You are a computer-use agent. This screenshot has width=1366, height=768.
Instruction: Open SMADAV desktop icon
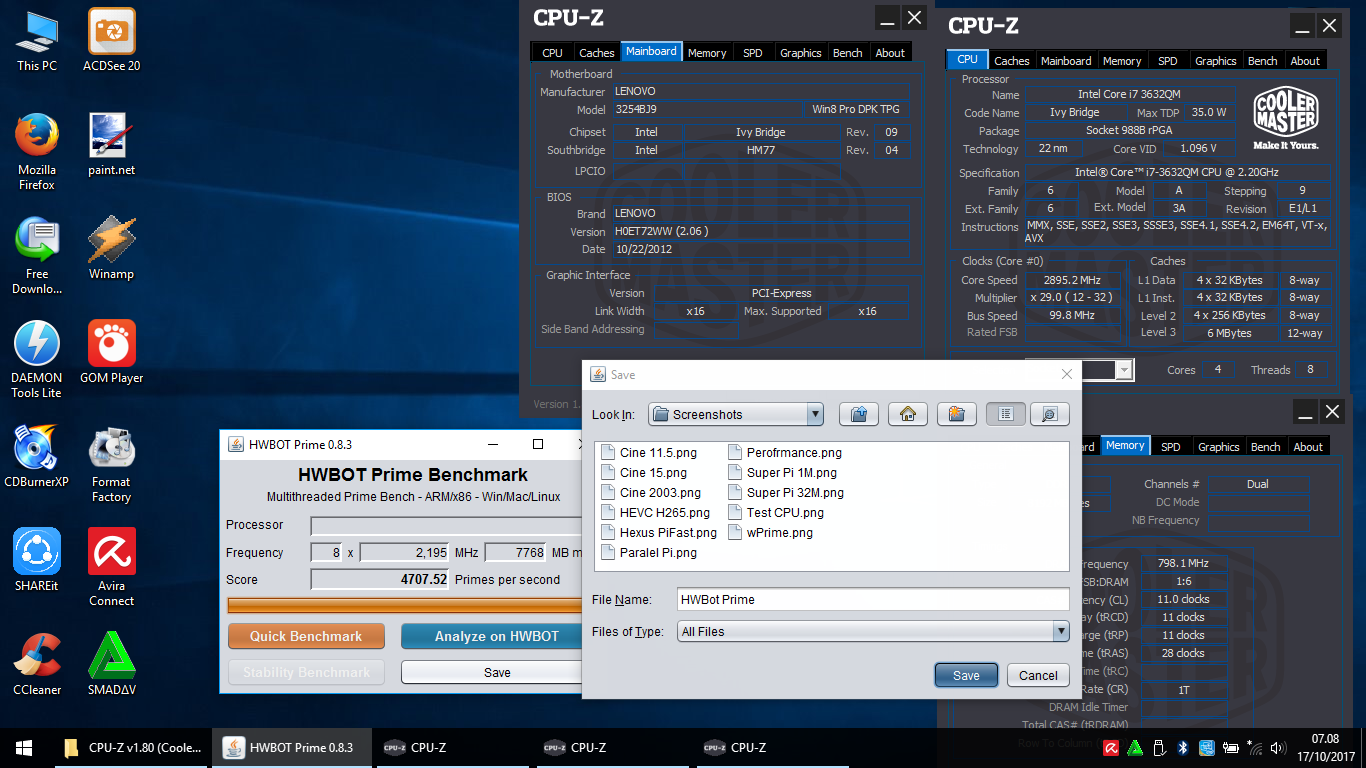111,664
